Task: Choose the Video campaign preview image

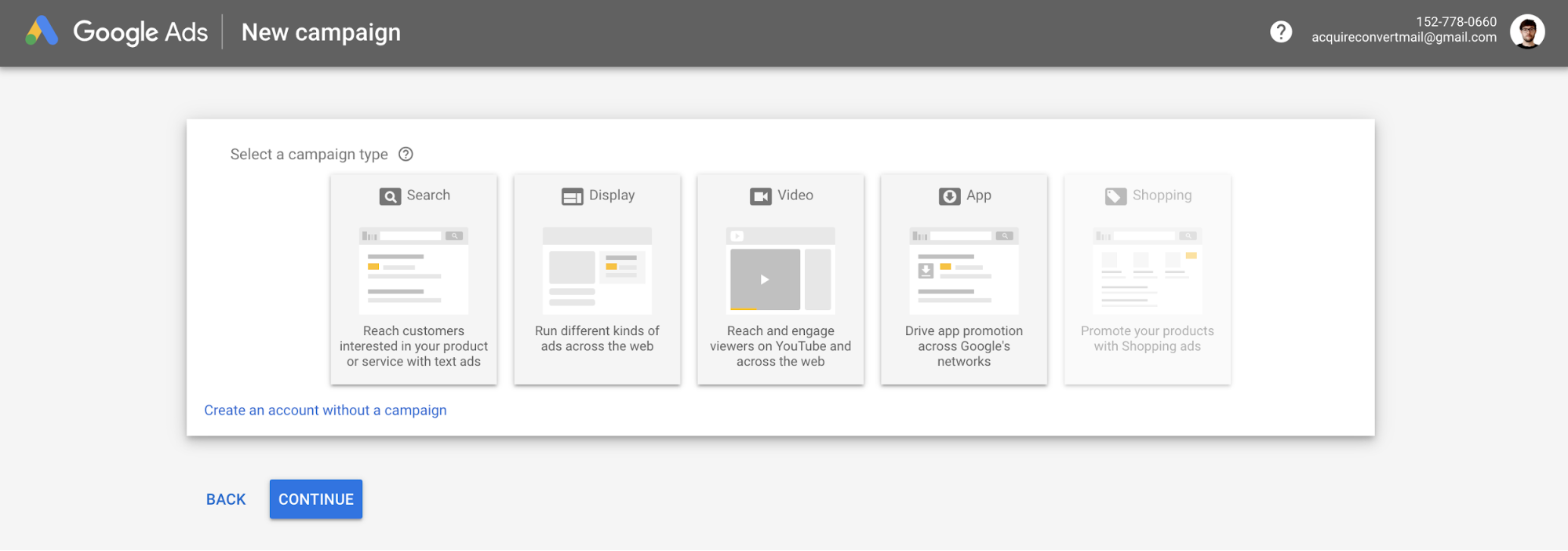Action: pyautogui.click(x=780, y=270)
